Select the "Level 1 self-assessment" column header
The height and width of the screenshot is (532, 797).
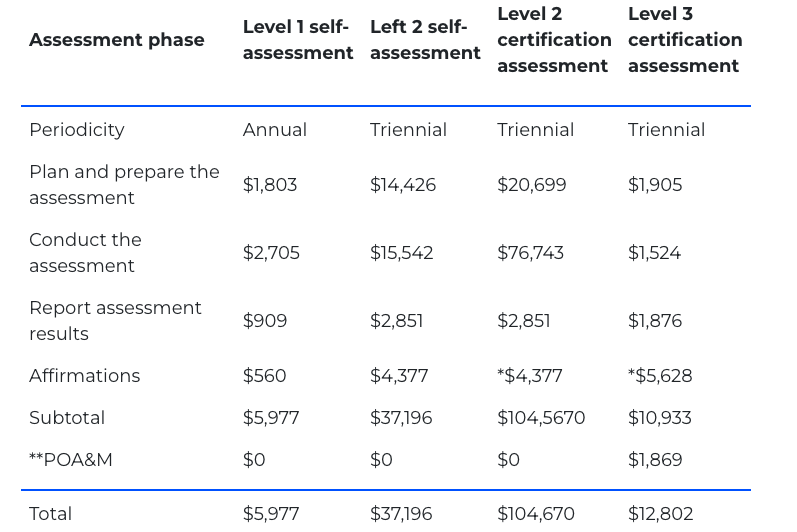[297, 40]
